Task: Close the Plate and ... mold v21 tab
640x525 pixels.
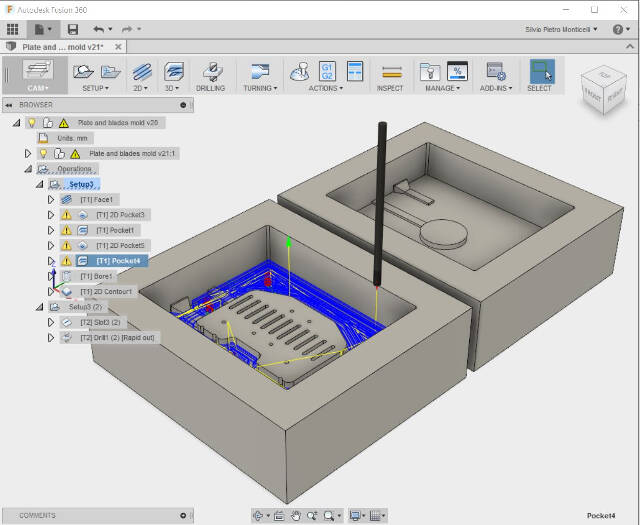Action: 118,47
